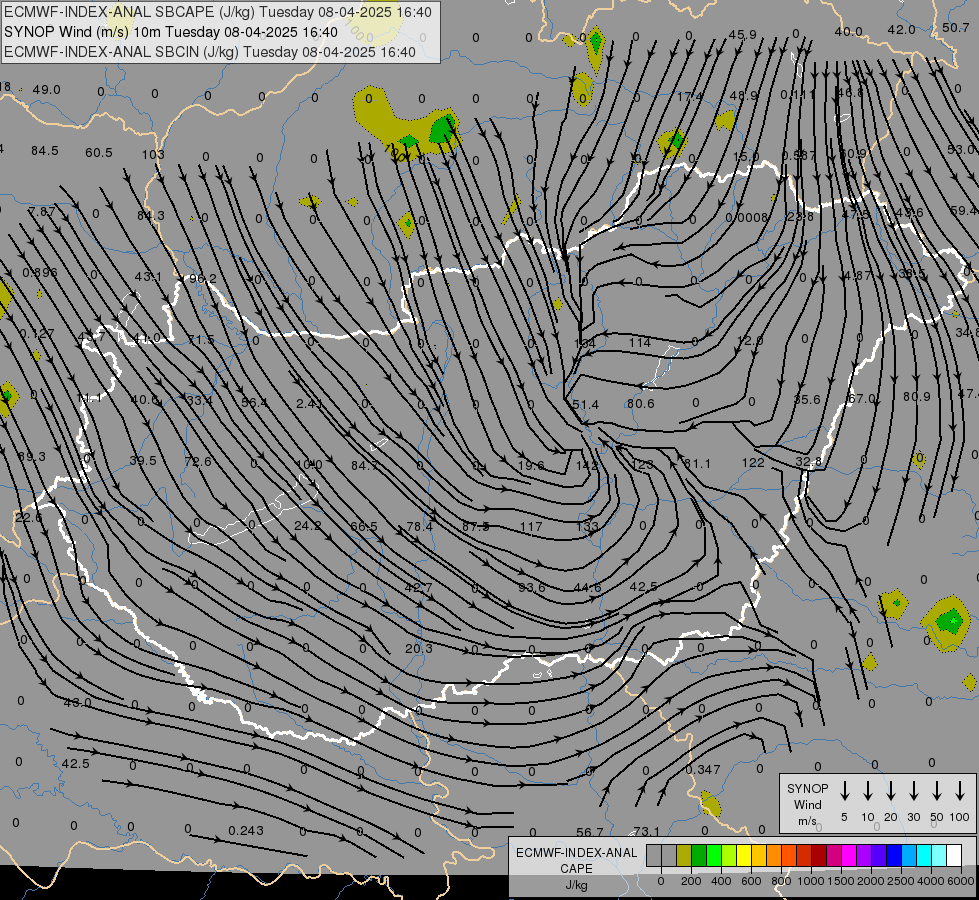979x900 pixels.
Task: Click the 100 m/s wind arrow in legend
Action: (960, 790)
